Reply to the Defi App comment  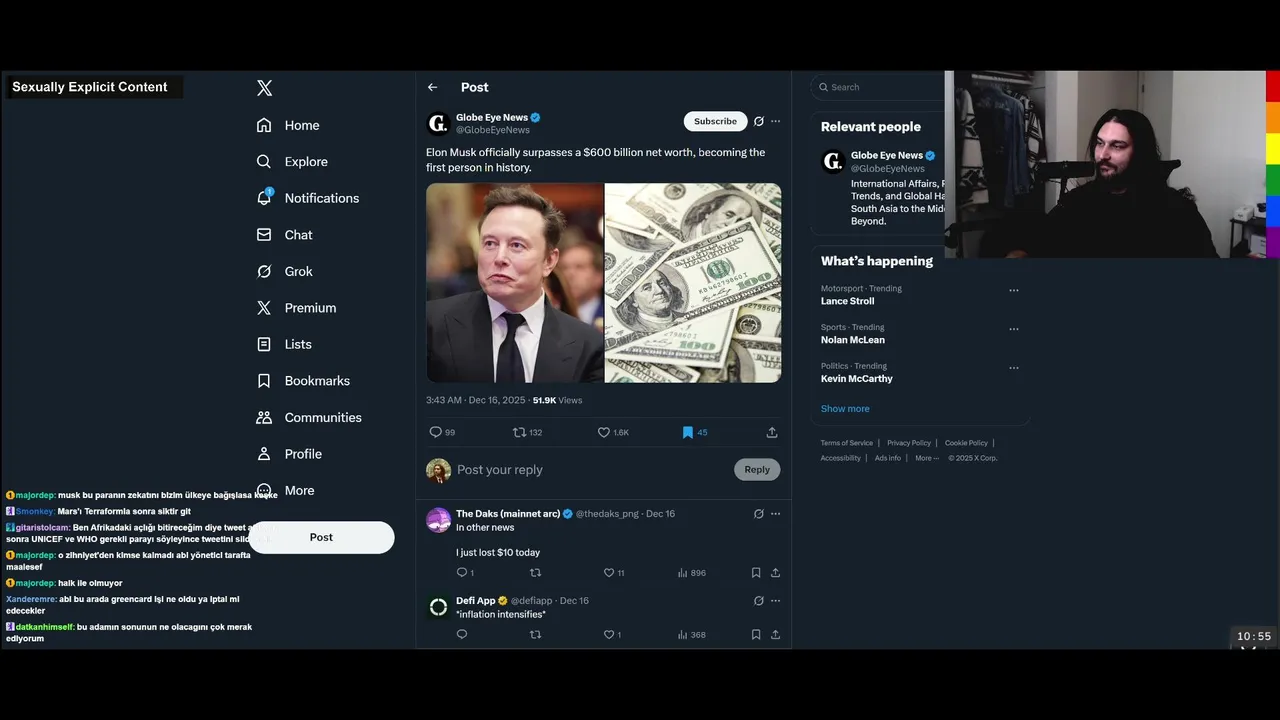462,635
